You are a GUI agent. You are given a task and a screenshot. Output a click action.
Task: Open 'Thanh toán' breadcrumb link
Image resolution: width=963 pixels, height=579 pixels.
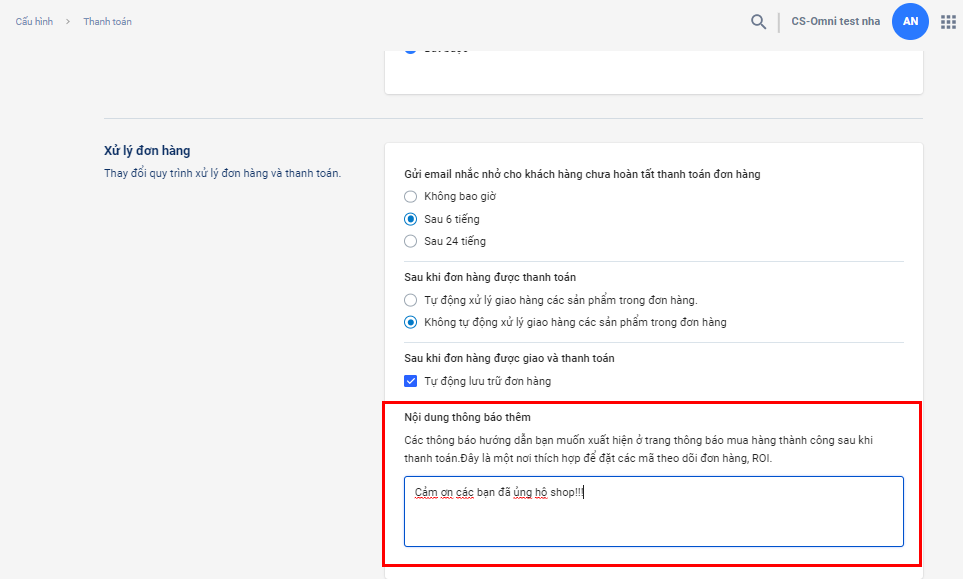click(107, 22)
